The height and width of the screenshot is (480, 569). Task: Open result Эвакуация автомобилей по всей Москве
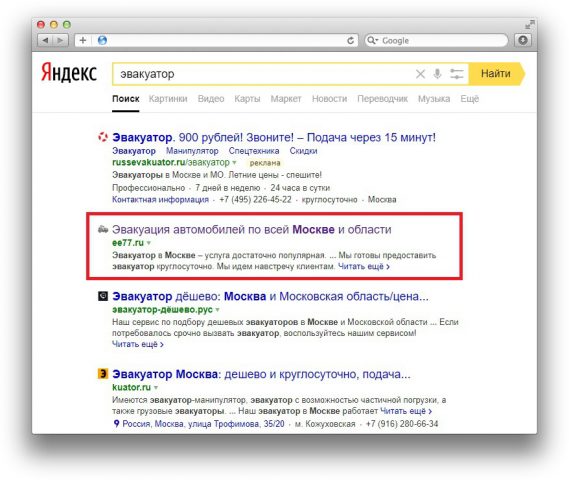[x=251, y=230]
